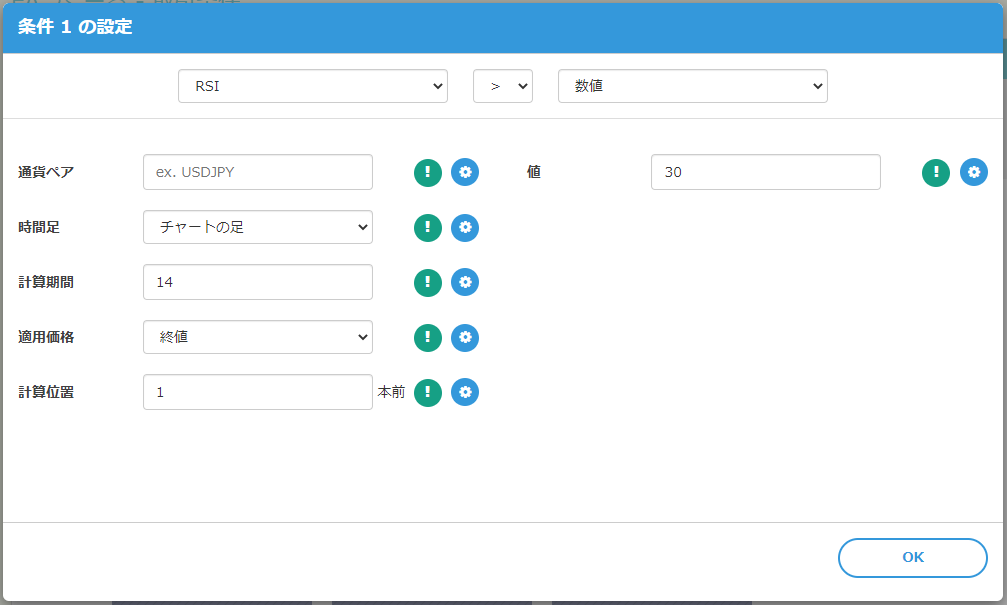Click the green info icon beside 計算期間
The width and height of the screenshot is (1007, 605).
click(x=428, y=283)
